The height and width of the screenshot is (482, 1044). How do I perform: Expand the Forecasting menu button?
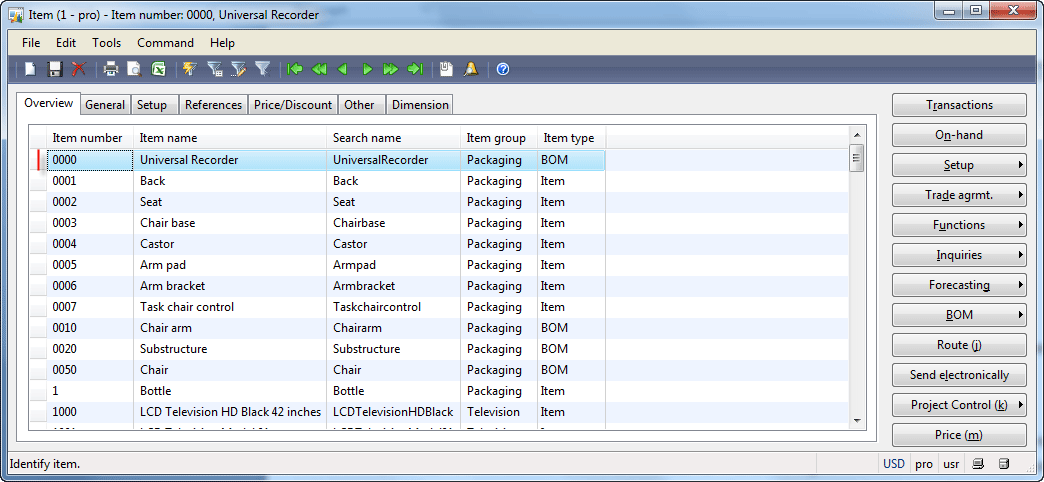coord(959,285)
